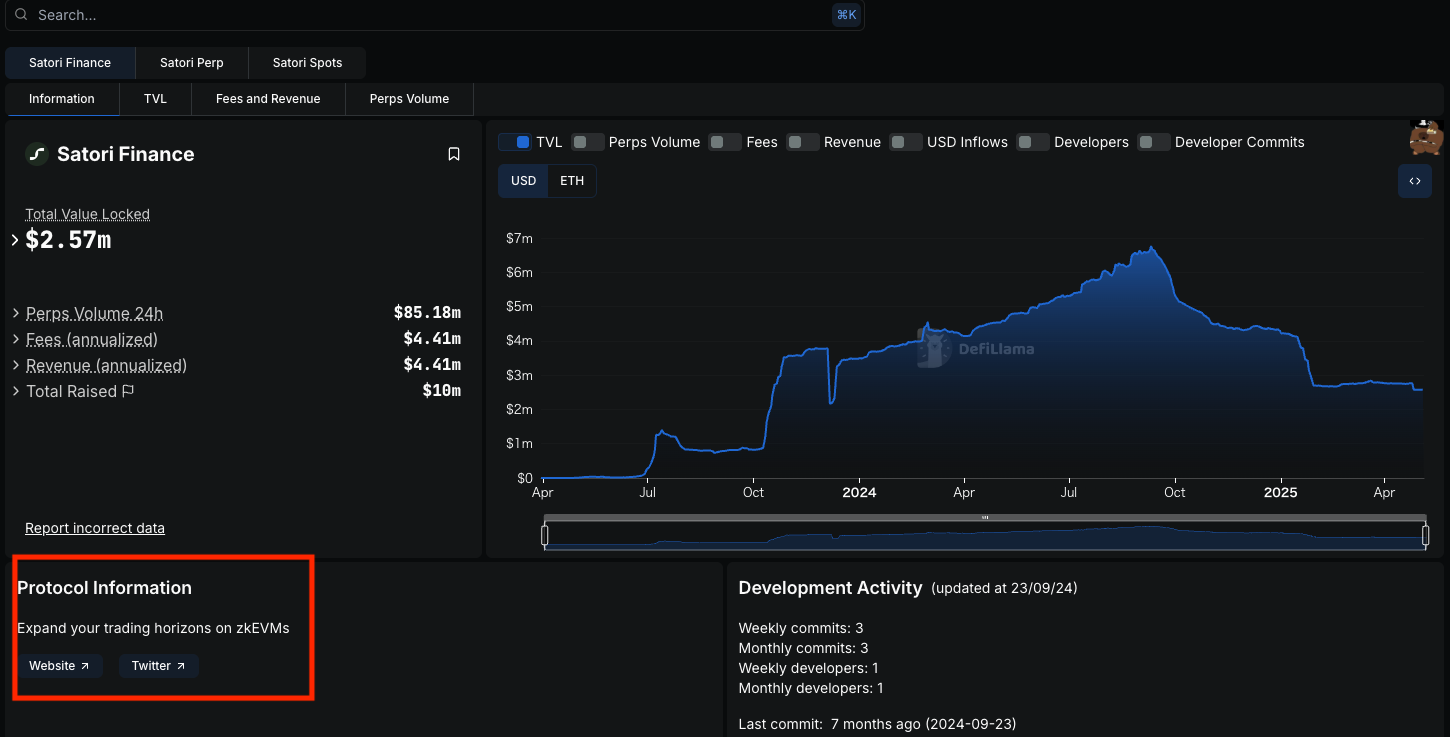Switch chart denomination to ETH
The image size is (1450, 737).
[572, 181]
